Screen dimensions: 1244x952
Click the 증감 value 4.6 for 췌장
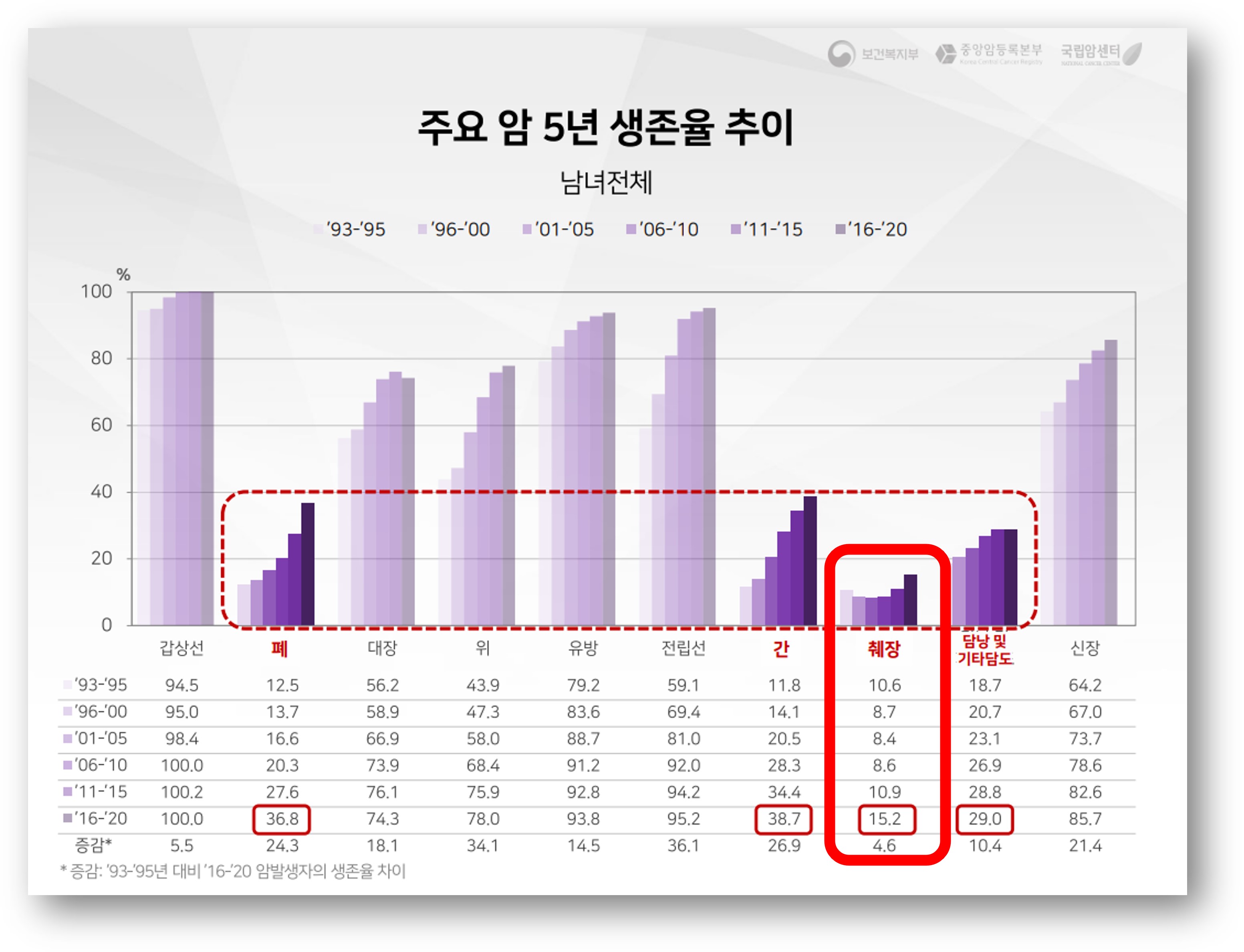pyautogui.click(x=884, y=845)
